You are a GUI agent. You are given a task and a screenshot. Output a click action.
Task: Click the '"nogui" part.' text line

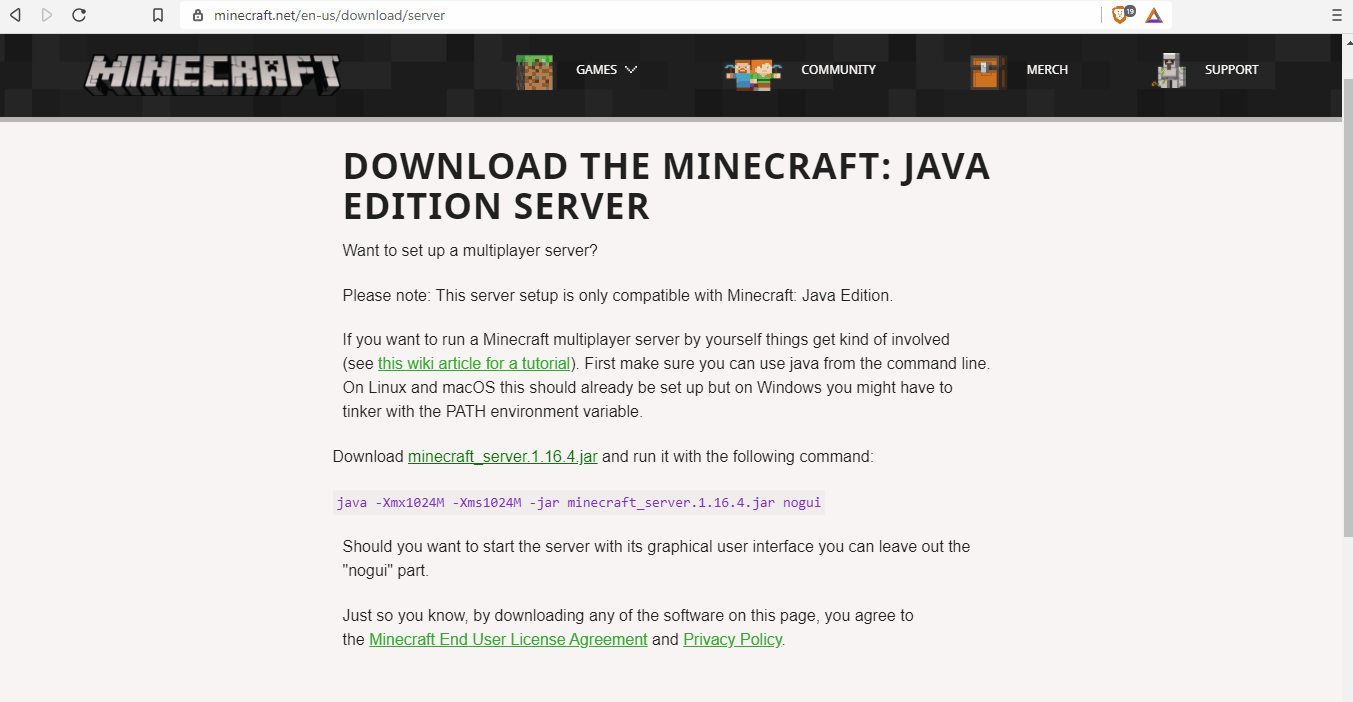tap(386, 571)
